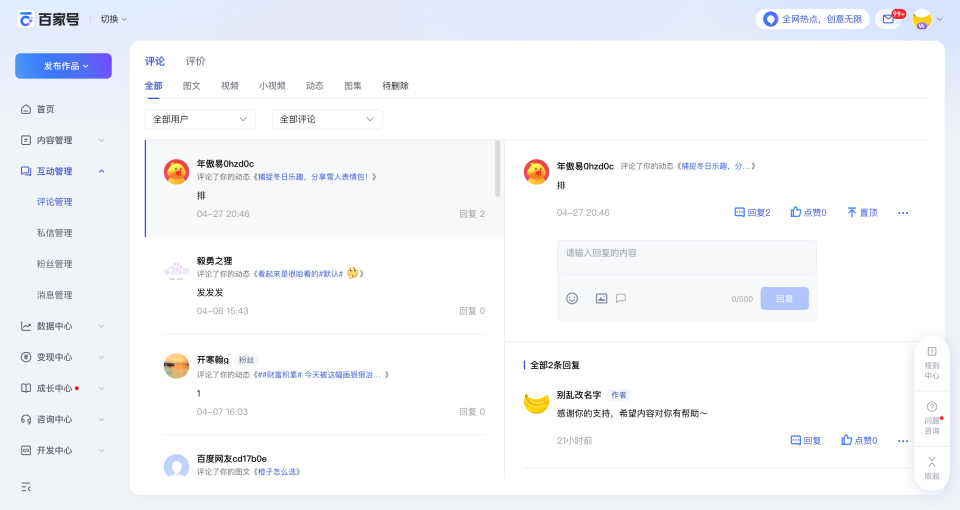Click the insert image icon
The image size is (960, 510).
[x=601, y=298]
